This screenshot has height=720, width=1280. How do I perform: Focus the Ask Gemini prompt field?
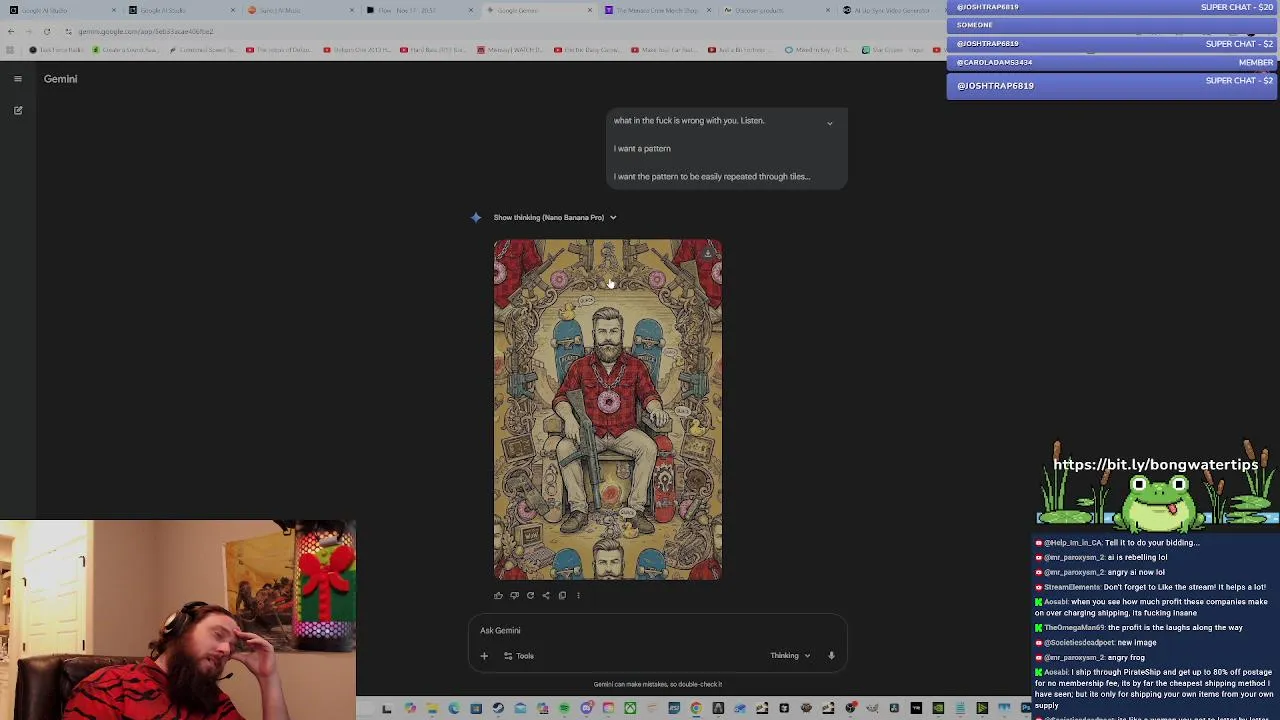click(x=657, y=630)
